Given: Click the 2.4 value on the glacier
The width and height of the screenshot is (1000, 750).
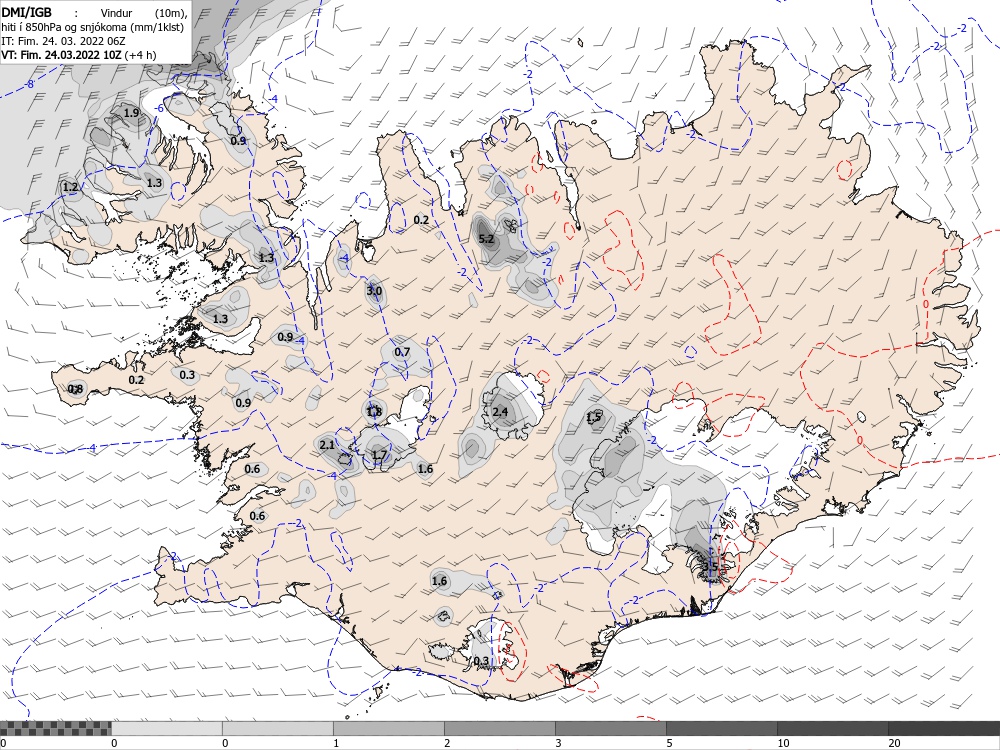Looking at the screenshot, I should pos(500,412).
